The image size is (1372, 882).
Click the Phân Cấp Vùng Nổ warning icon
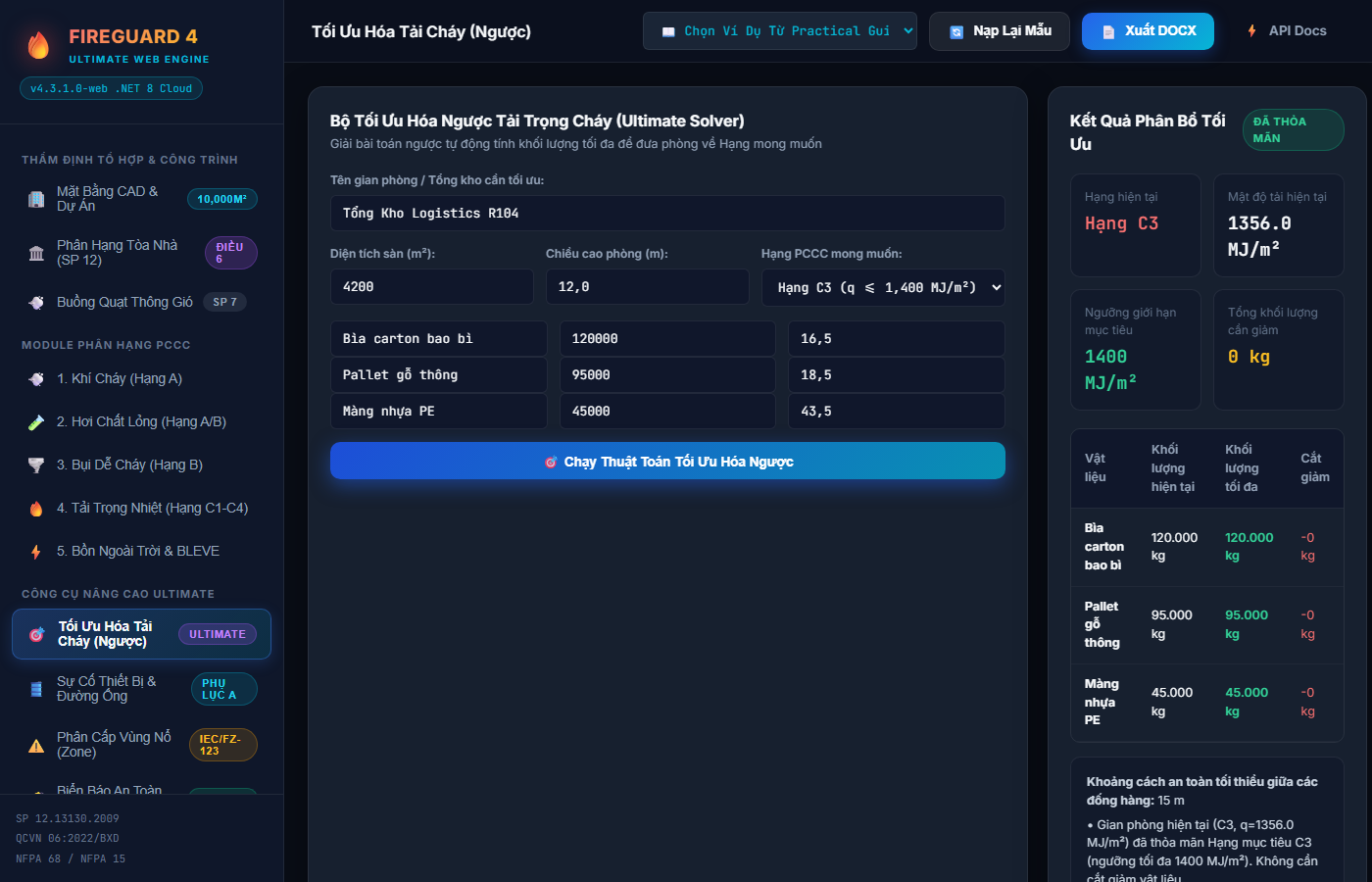click(x=36, y=745)
